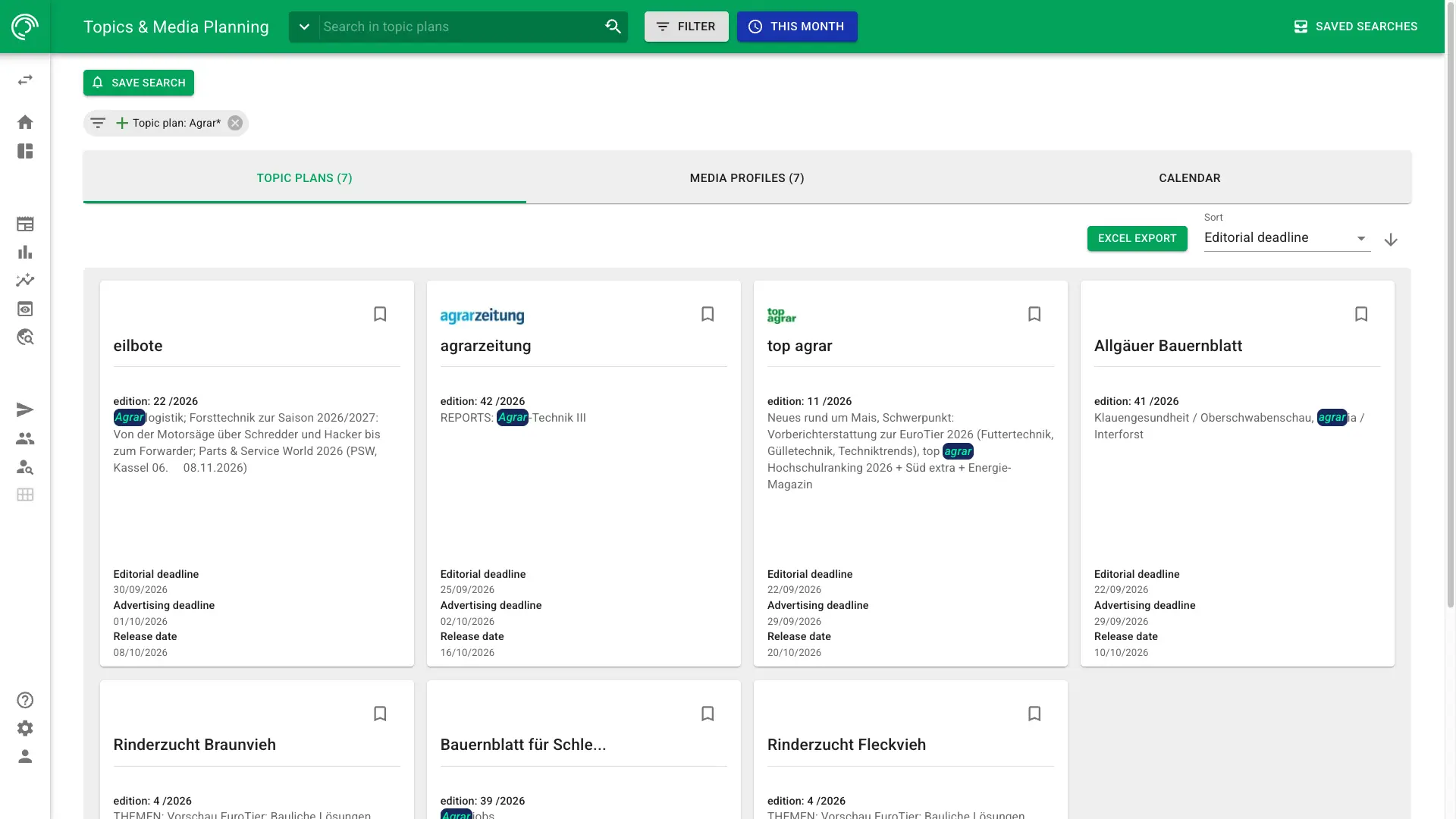Click the This Month button
The height and width of the screenshot is (819, 1456).
pos(797,27)
